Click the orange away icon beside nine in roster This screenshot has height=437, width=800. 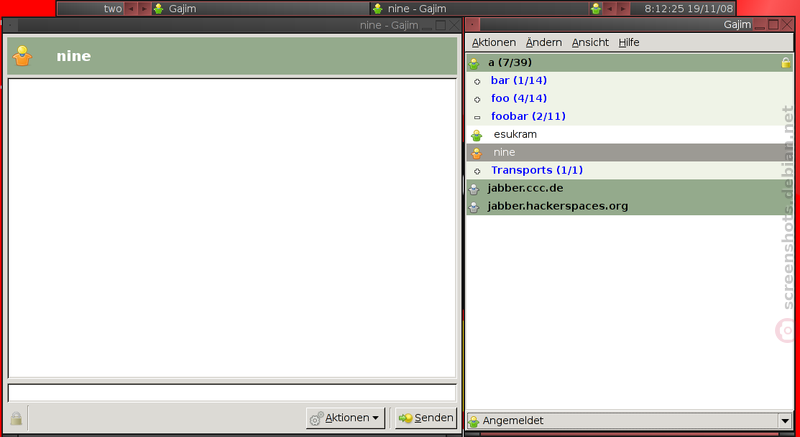[x=477, y=153]
